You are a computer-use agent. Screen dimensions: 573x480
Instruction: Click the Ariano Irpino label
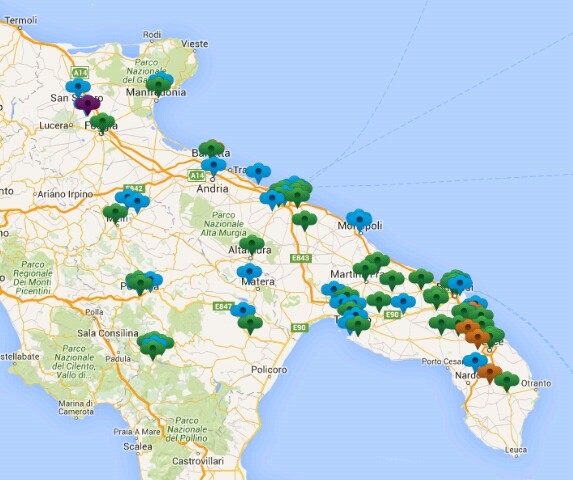point(65,194)
